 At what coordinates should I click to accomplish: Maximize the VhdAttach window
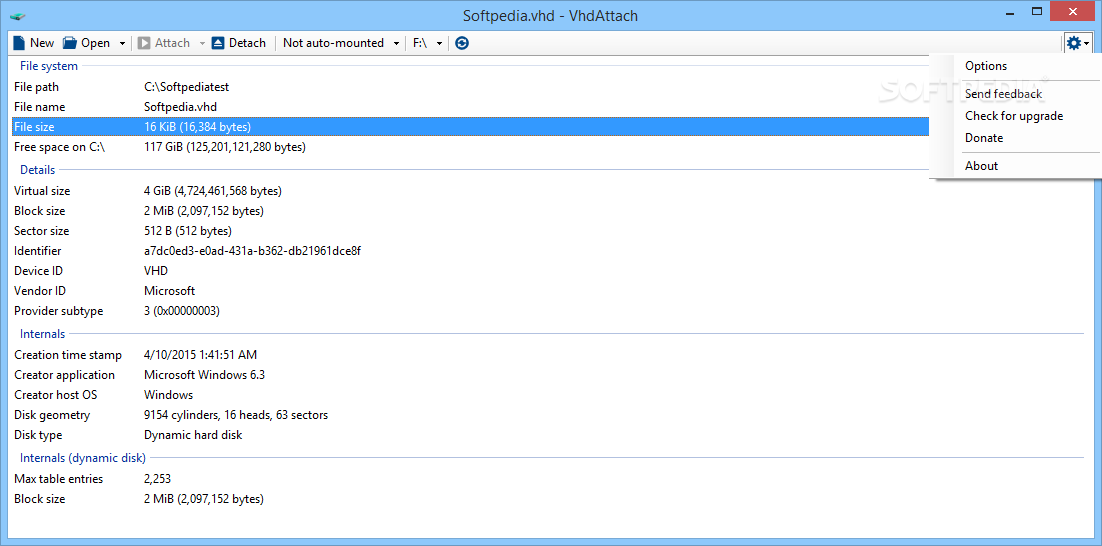click(x=1037, y=11)
